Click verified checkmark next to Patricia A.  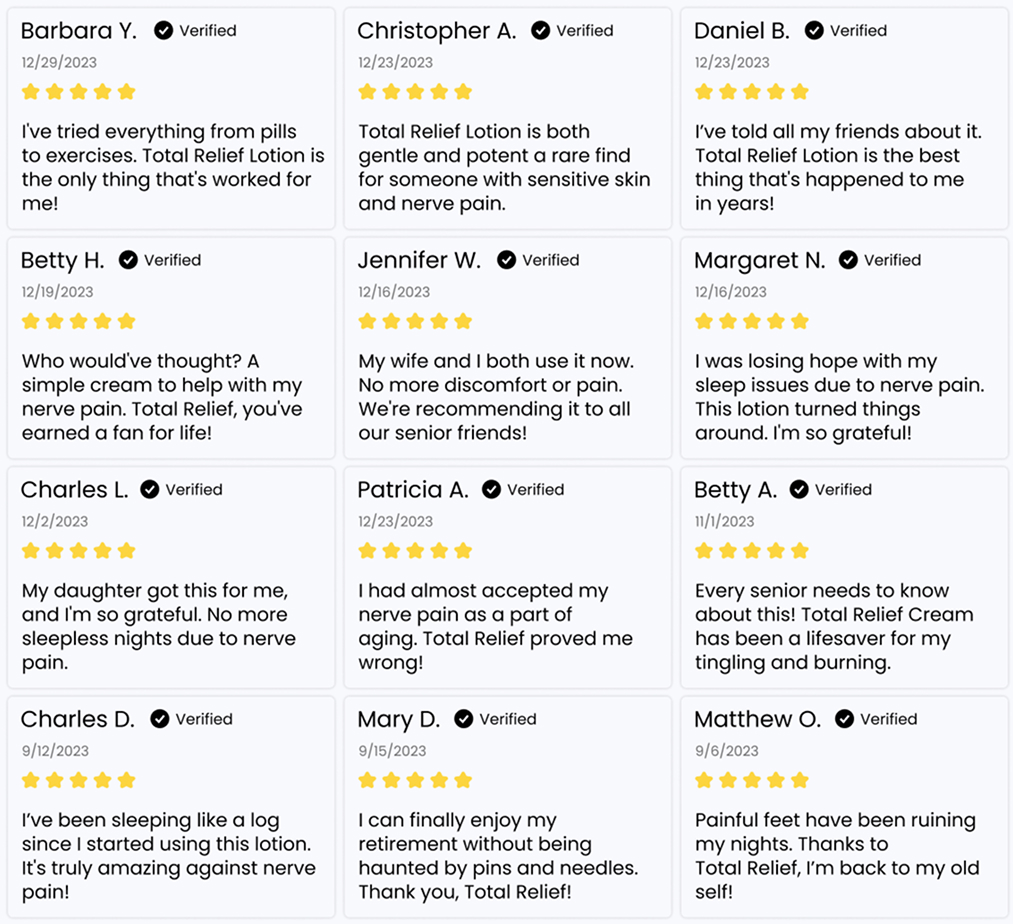coord(492,490)
